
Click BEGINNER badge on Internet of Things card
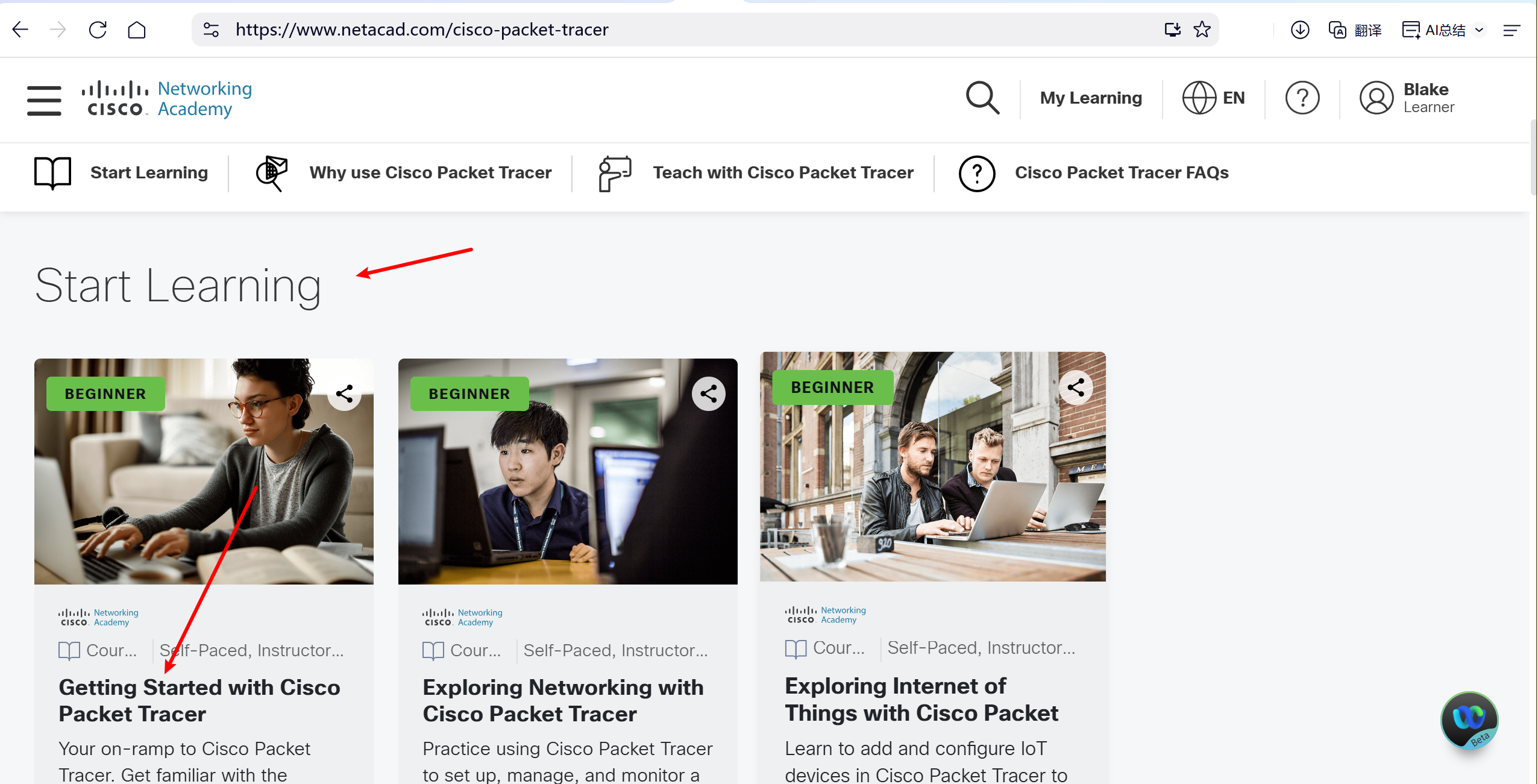tap(832, 387)
